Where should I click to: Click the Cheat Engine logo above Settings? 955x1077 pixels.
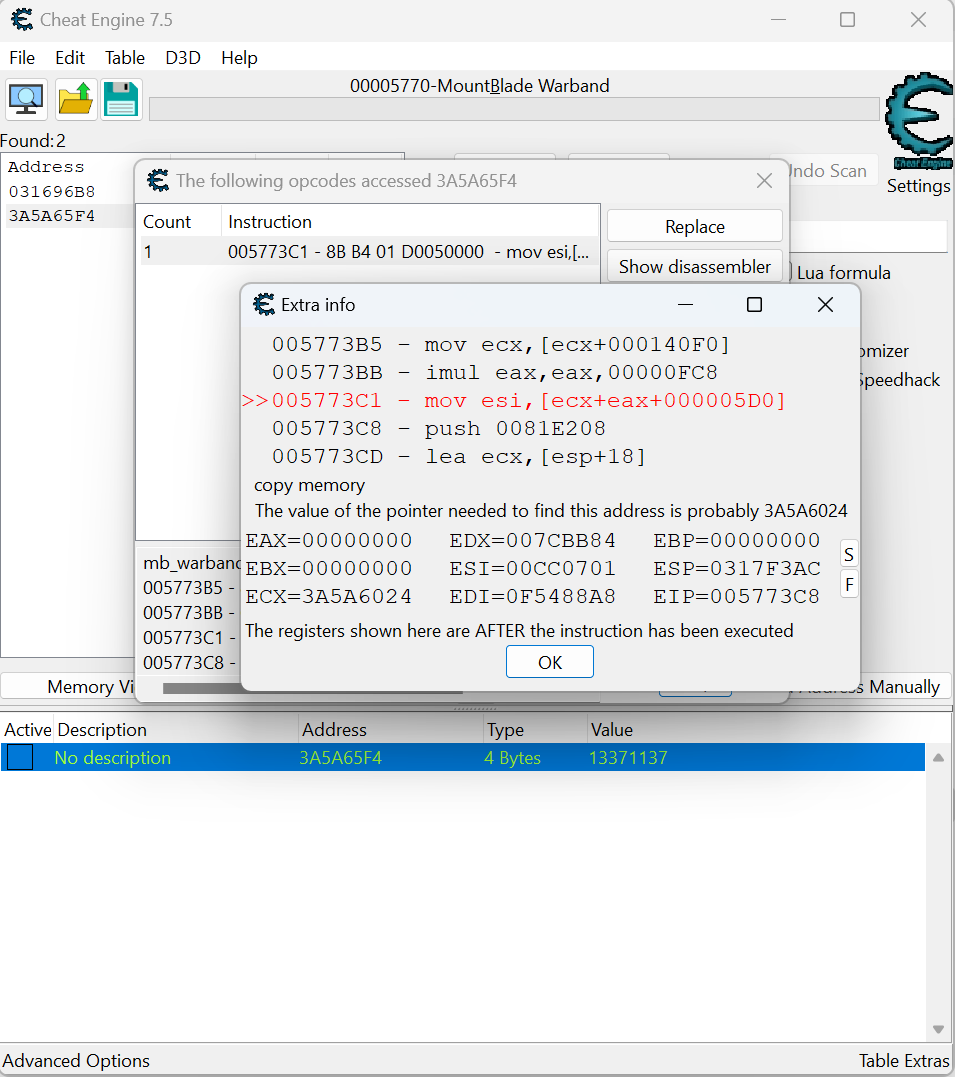919,121
